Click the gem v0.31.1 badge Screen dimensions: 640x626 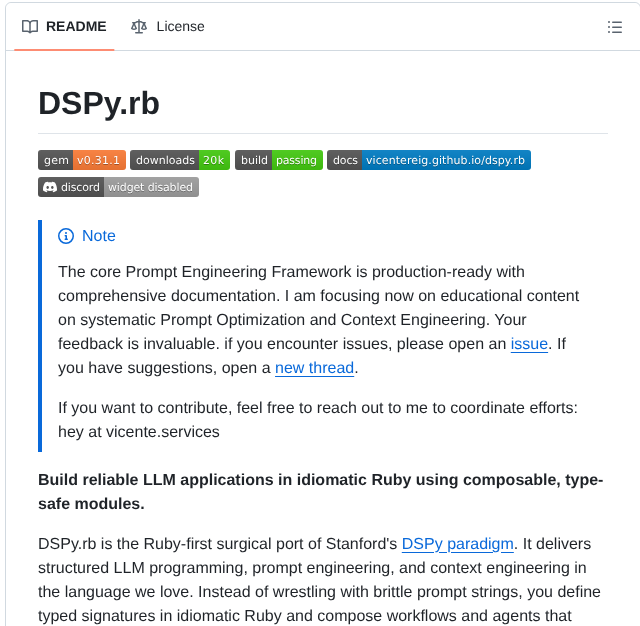point(82,160)
